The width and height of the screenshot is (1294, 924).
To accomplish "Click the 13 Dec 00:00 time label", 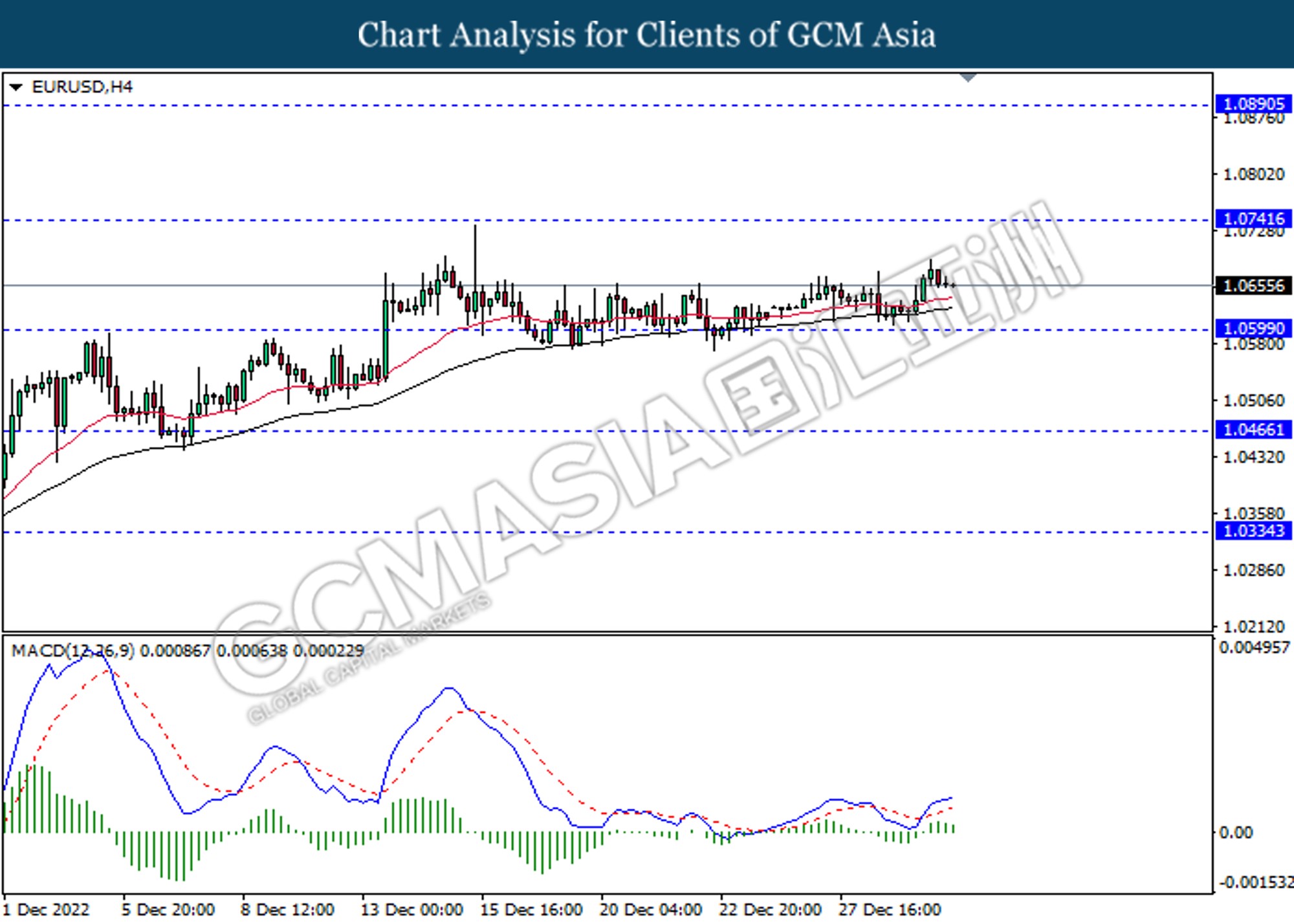I will (412, 910).
